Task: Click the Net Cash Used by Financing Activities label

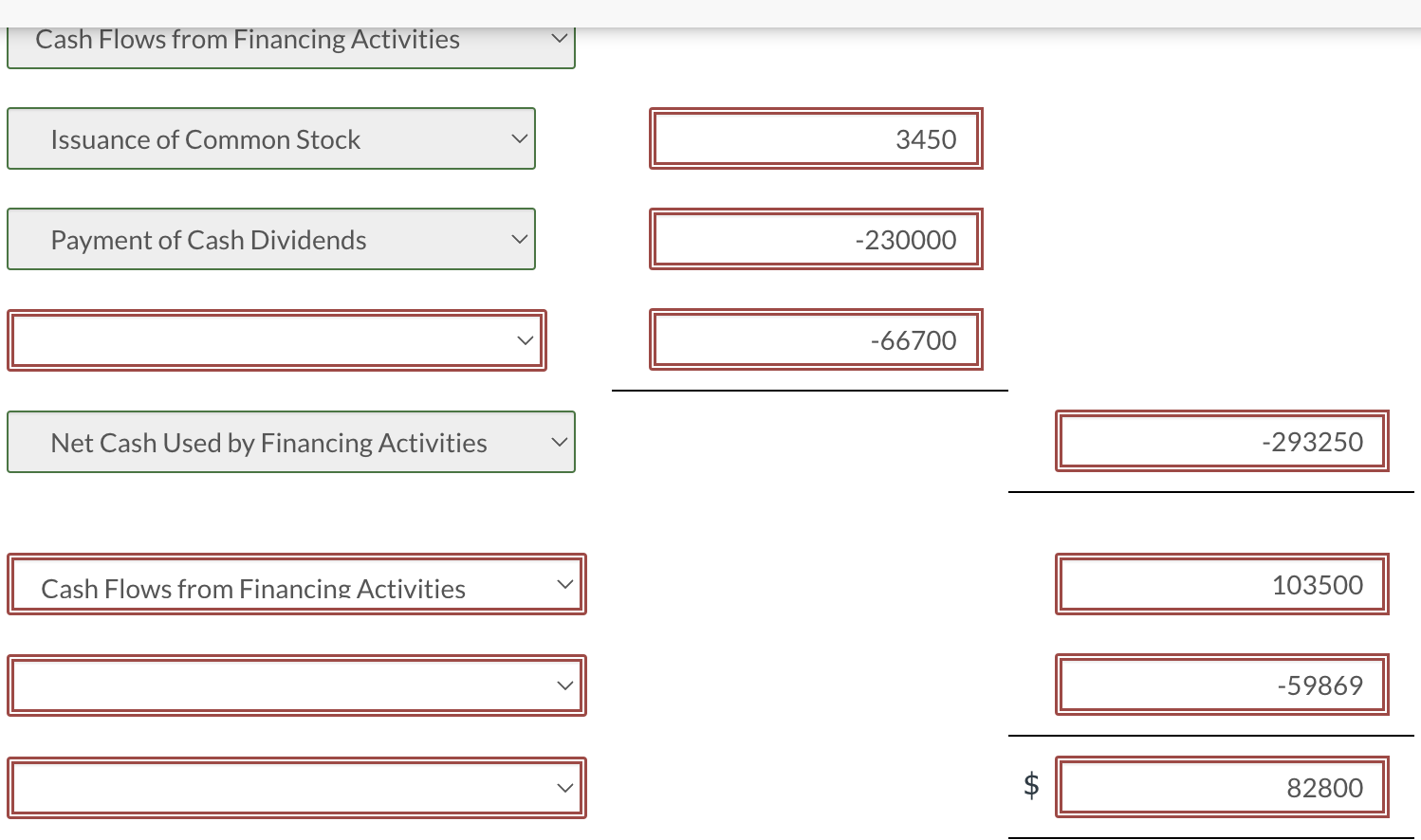Action: point(268,442)
